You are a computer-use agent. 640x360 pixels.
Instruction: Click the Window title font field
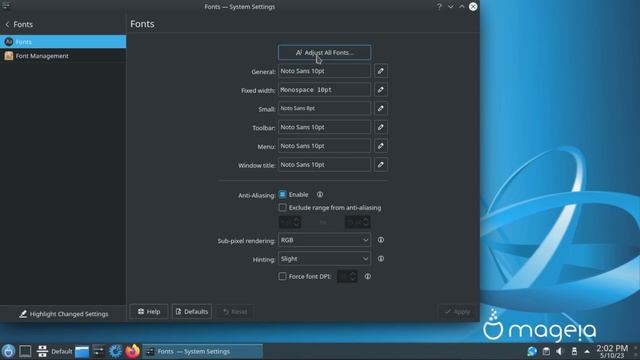pos(324,165)
